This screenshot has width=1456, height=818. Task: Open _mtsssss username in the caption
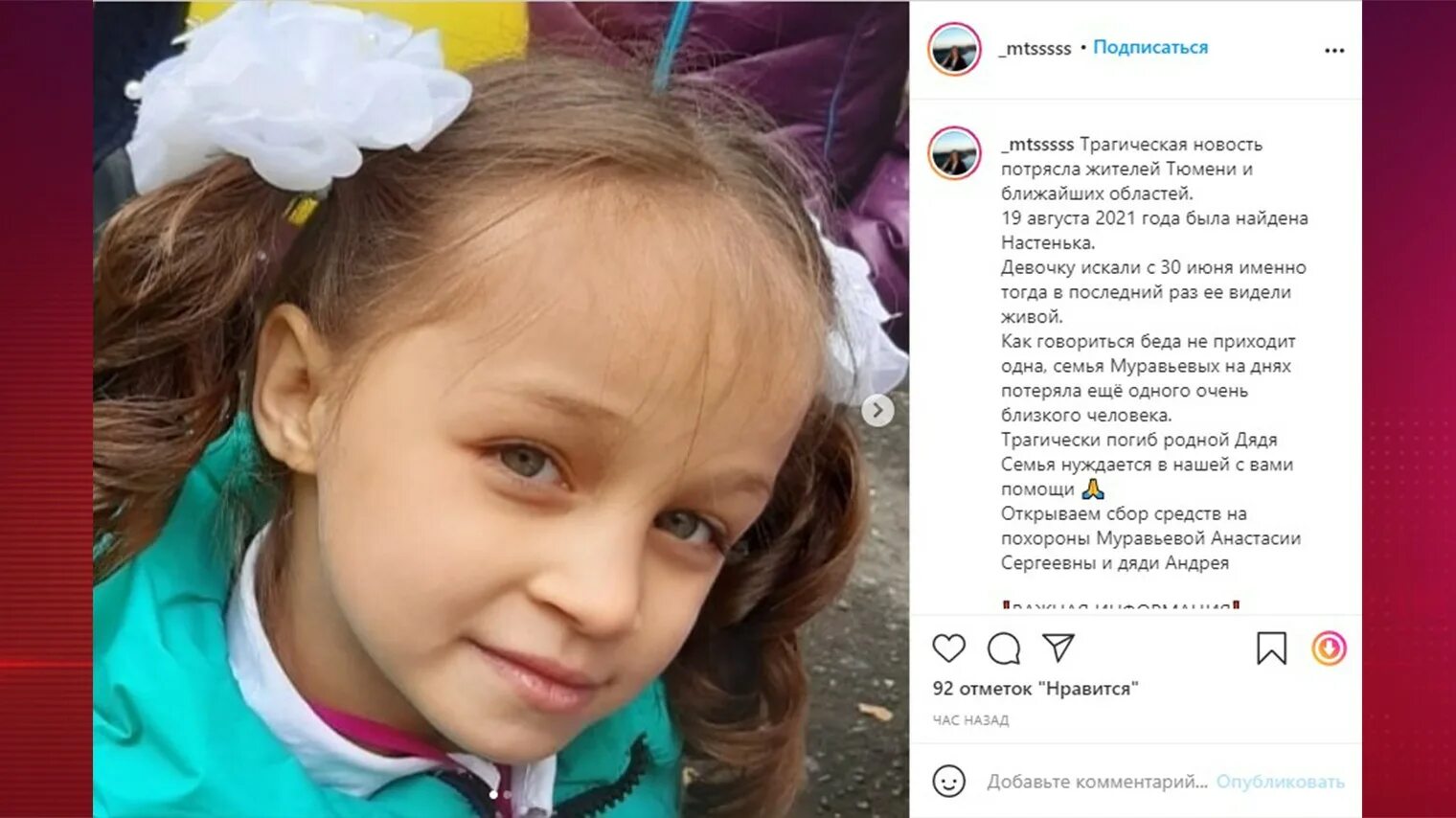(1037, 145)
